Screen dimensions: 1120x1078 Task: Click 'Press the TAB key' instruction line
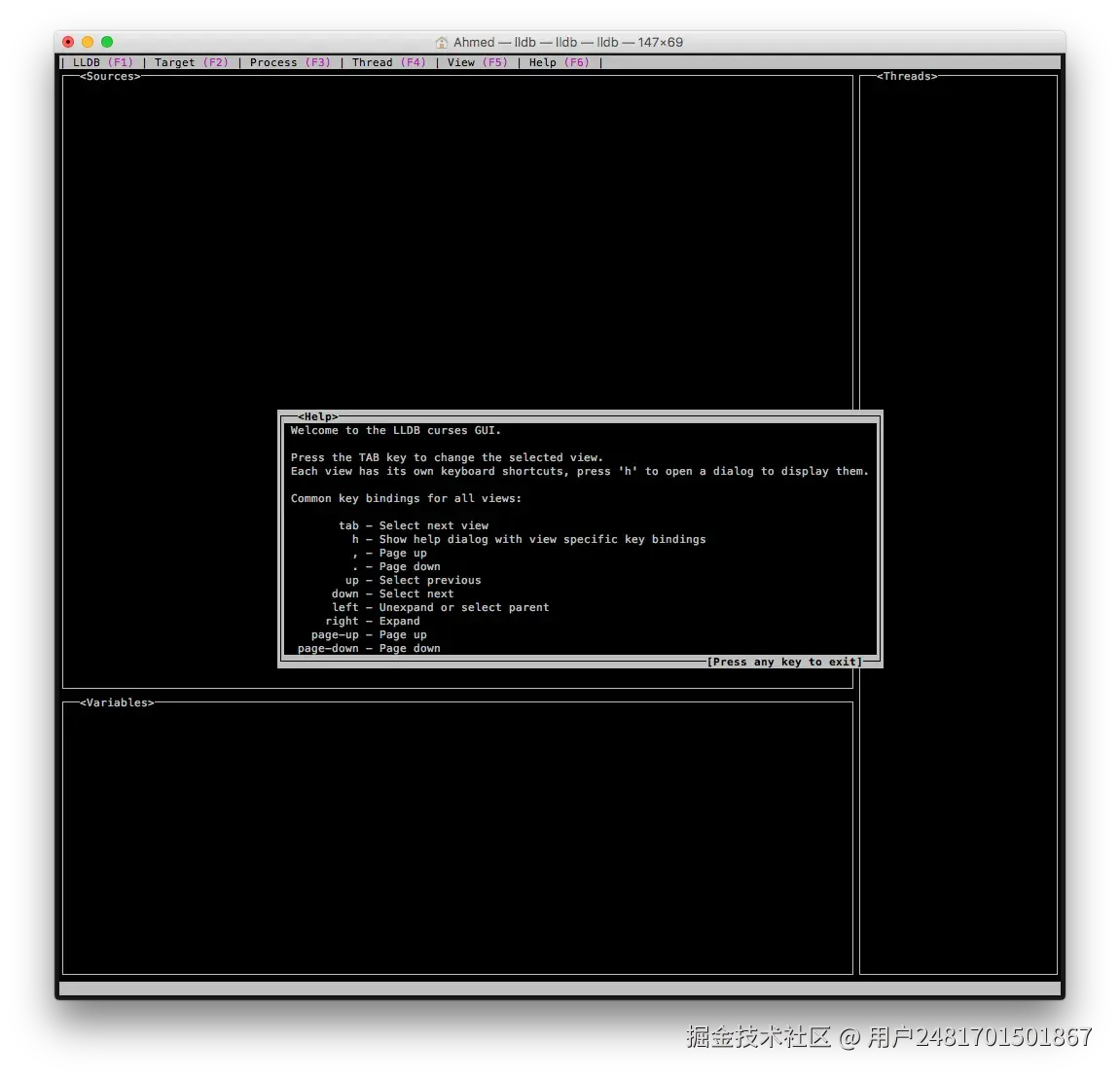(447, 458)
